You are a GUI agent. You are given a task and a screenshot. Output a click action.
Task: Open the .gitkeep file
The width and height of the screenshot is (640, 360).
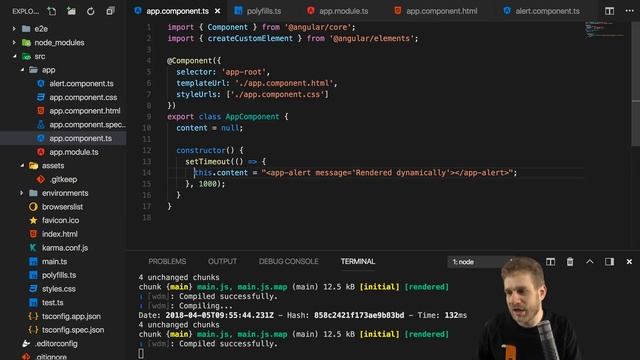pyautogui.click(x=63, y=179)
